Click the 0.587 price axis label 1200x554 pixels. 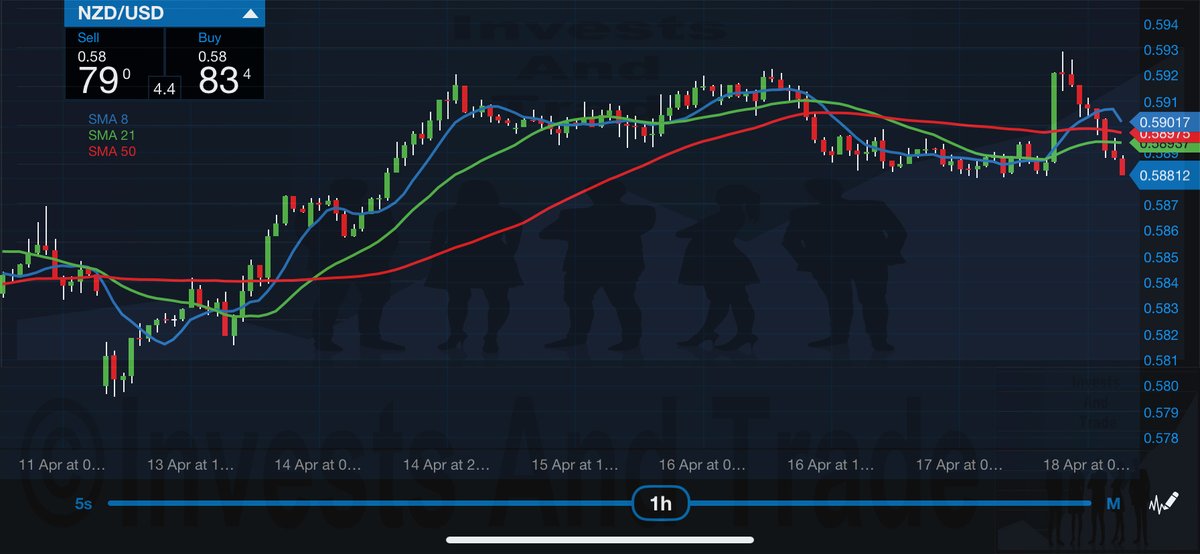tap(1159, 206)
